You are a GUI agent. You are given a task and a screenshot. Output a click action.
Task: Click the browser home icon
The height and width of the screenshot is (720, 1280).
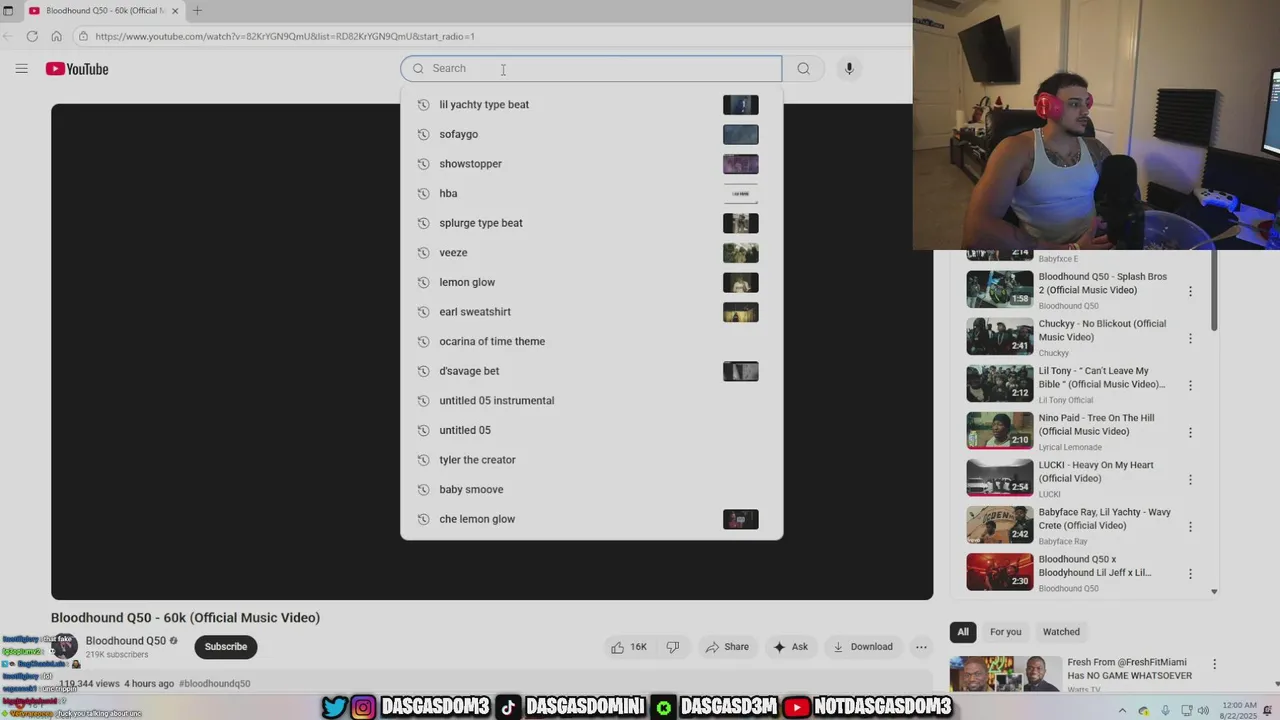coord(57,36)
